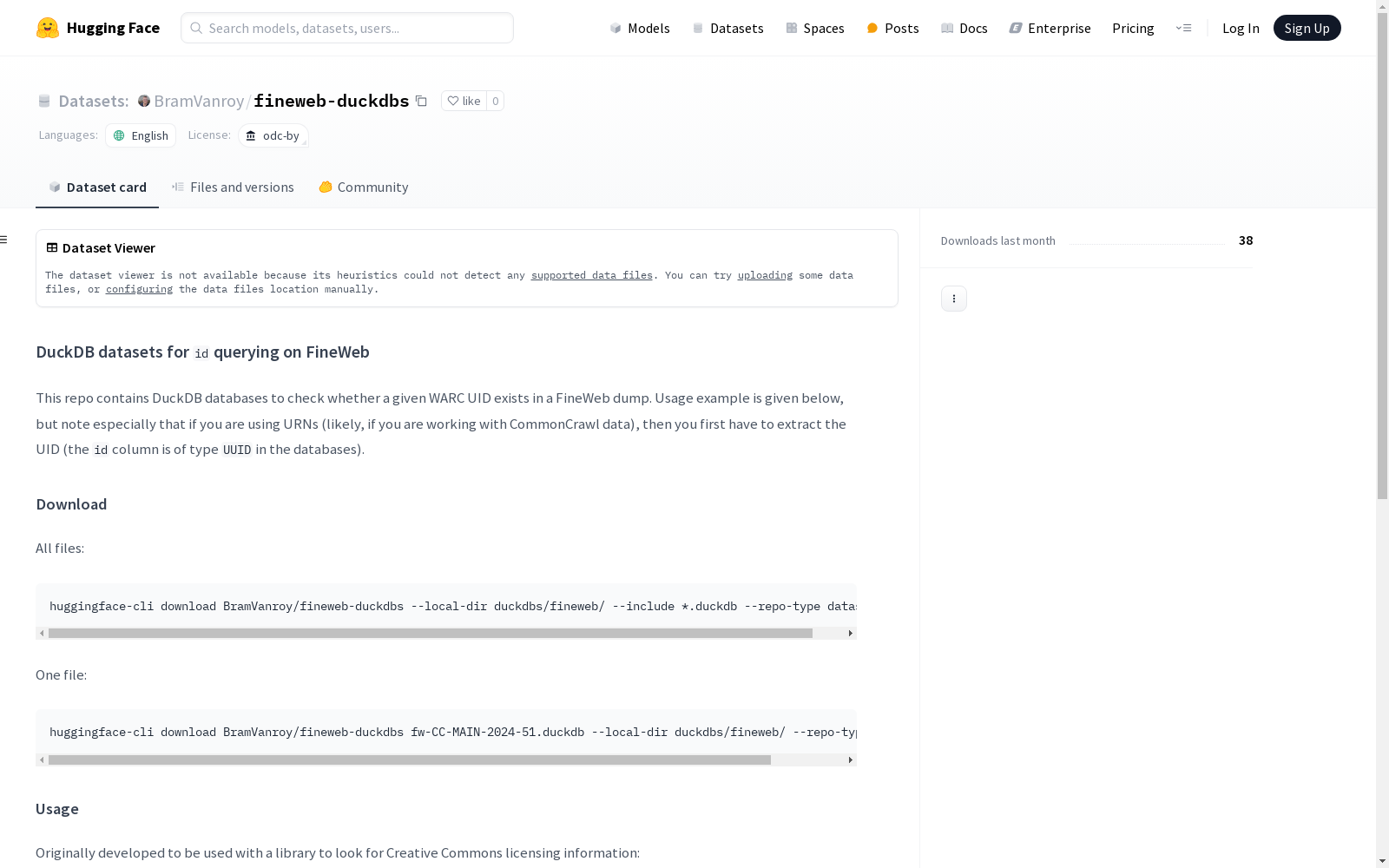Click the Log In link
The image size is (1389, 868).
click(x=1241, y=28)
